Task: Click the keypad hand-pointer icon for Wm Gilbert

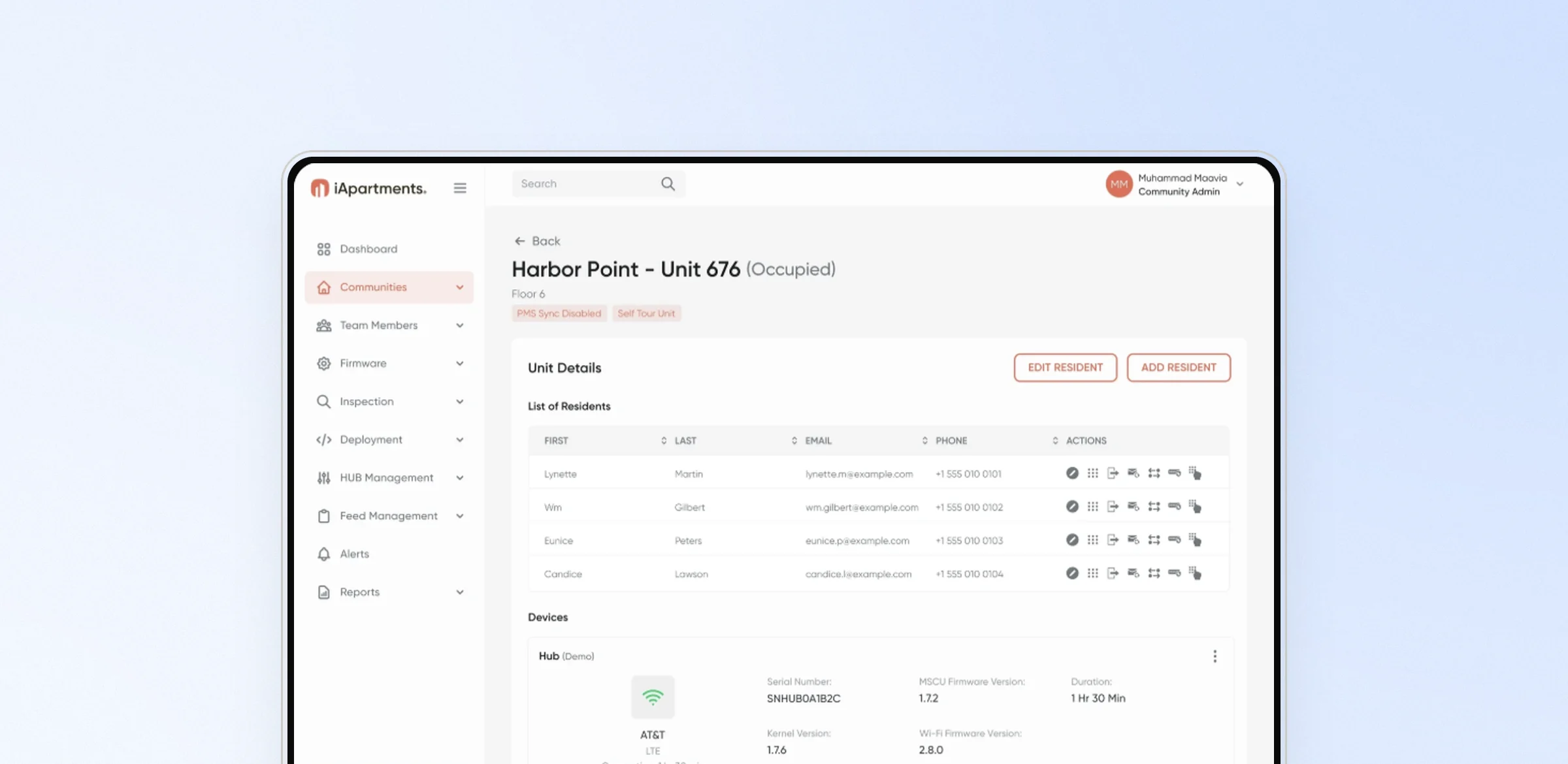Action: [x=1195, y=507]
